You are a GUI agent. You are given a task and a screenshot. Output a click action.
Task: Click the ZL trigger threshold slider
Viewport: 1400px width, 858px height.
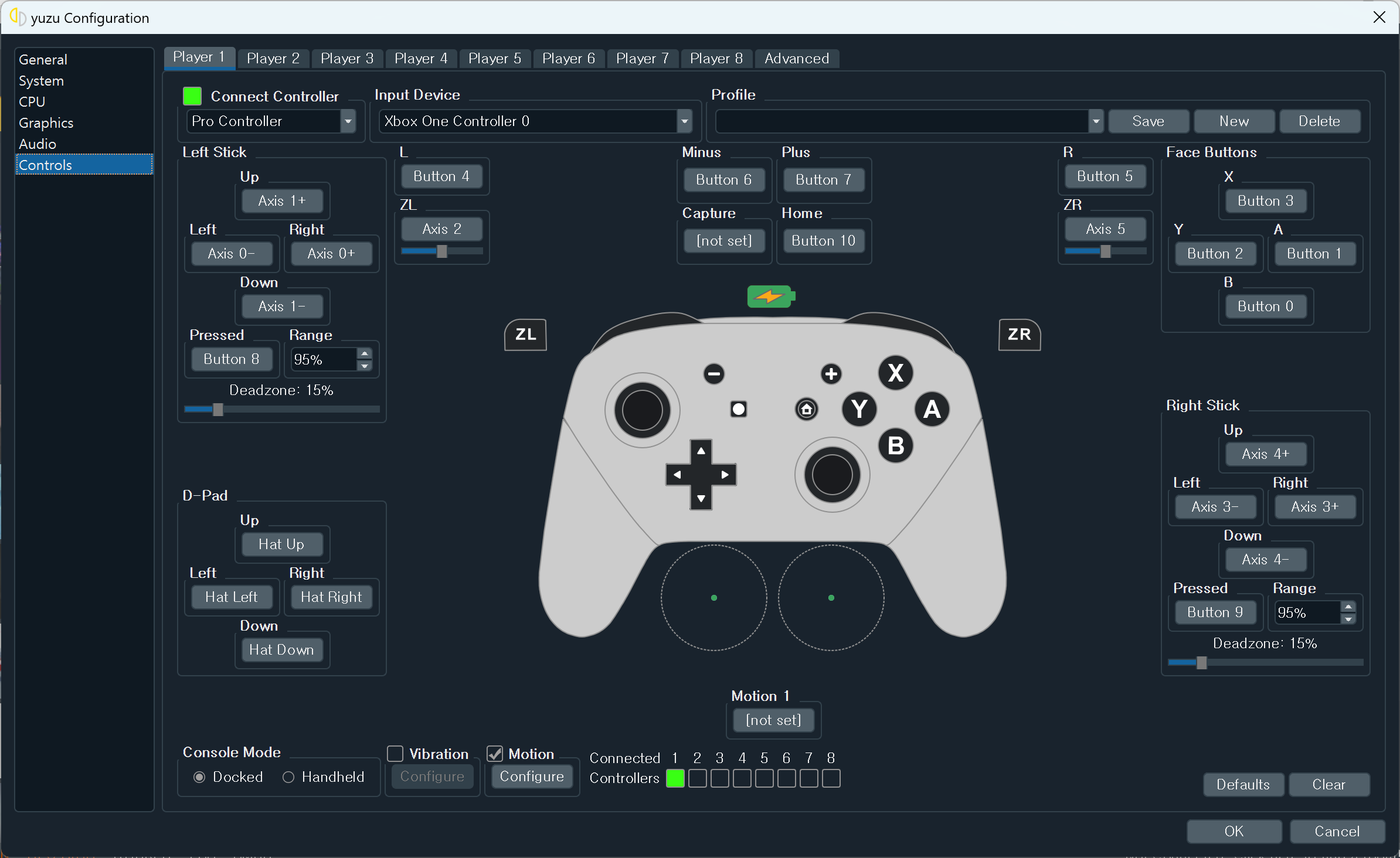click(442, 251)
